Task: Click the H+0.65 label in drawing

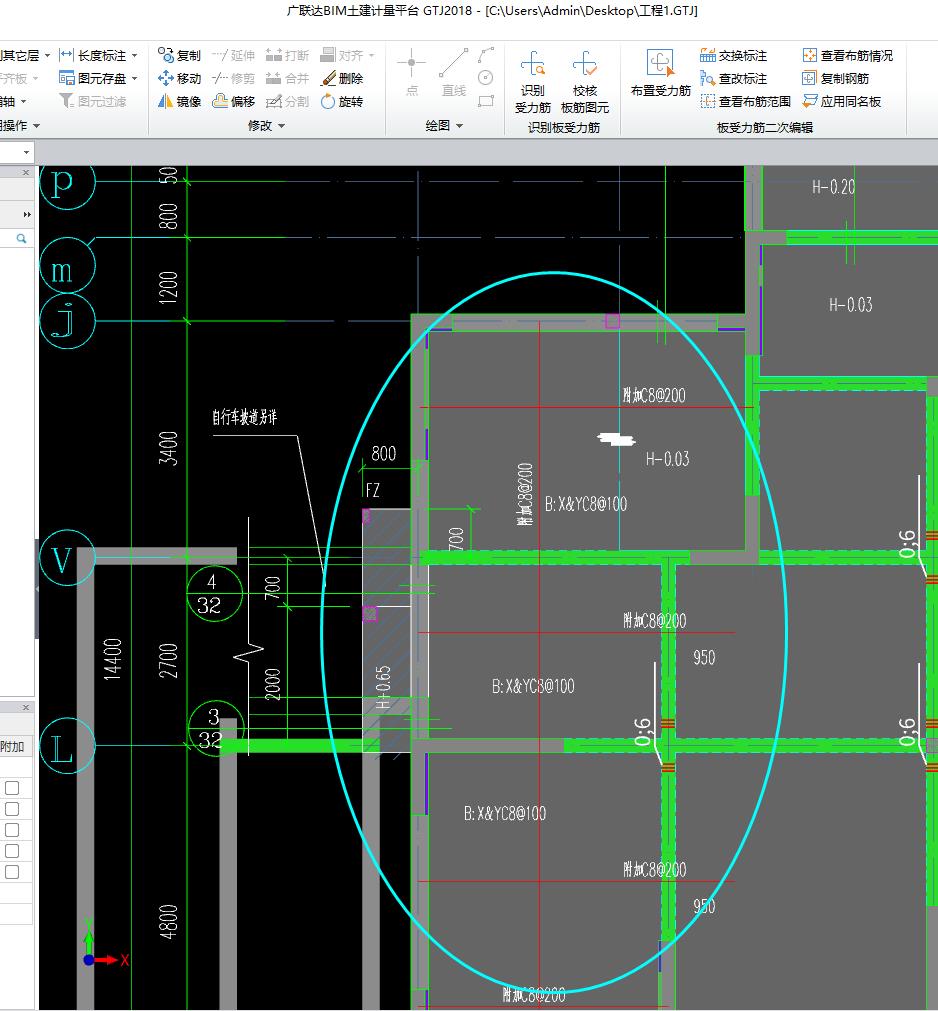Action: pyautogui.click(x=384, y=687)
